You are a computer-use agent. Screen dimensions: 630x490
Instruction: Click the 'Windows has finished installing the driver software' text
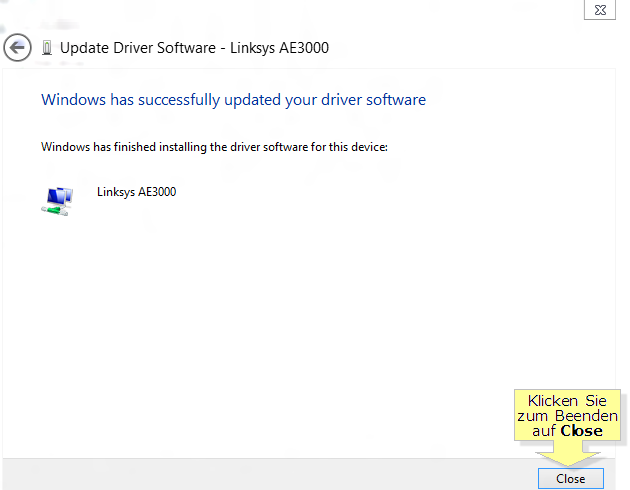click(214, 147)
